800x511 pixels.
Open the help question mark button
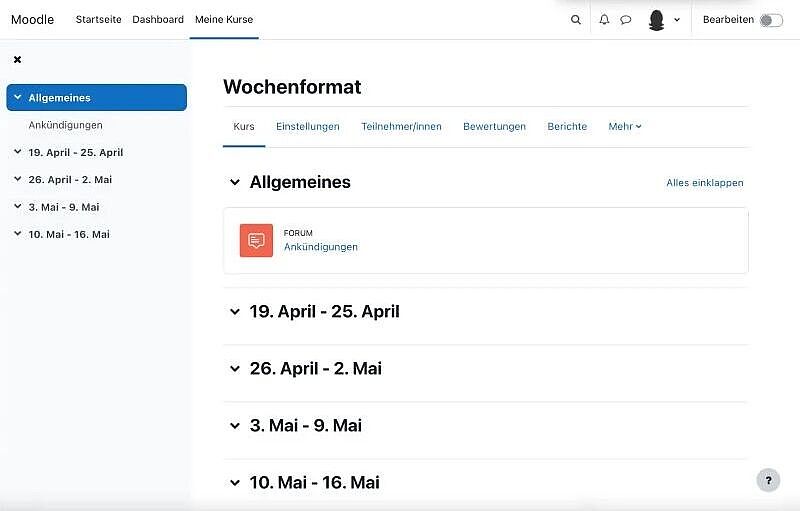coord(767,480)
